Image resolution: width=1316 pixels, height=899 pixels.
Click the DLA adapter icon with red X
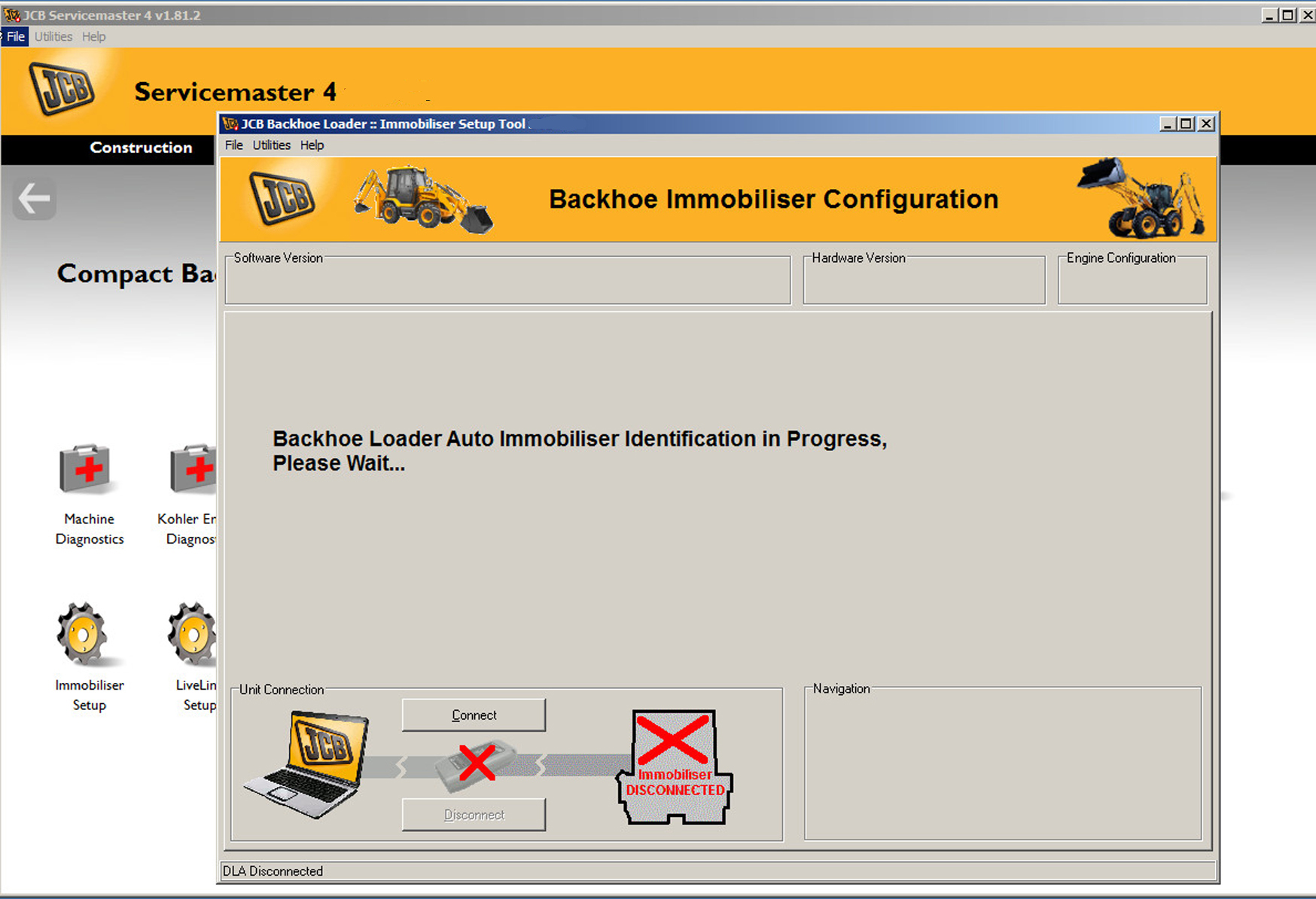point(476,765)
